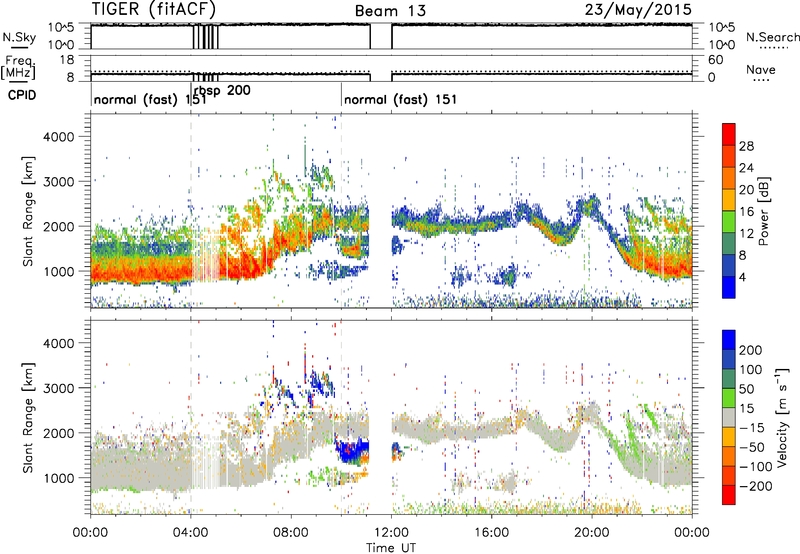
Task: Click the 4 tick on Power colorbar
Action: coord(743,277)
